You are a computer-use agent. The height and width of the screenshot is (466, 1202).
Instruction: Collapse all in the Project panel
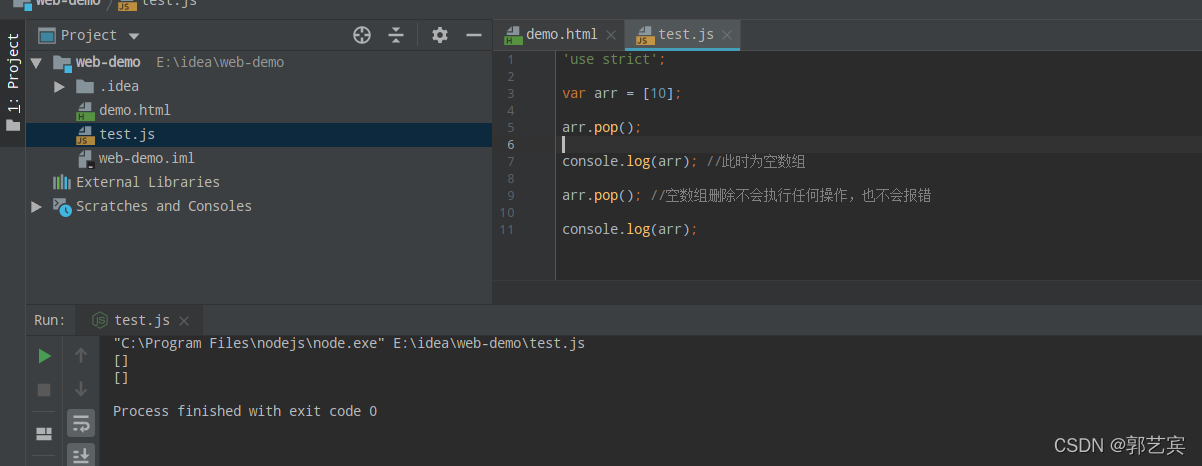coord(396,35)
